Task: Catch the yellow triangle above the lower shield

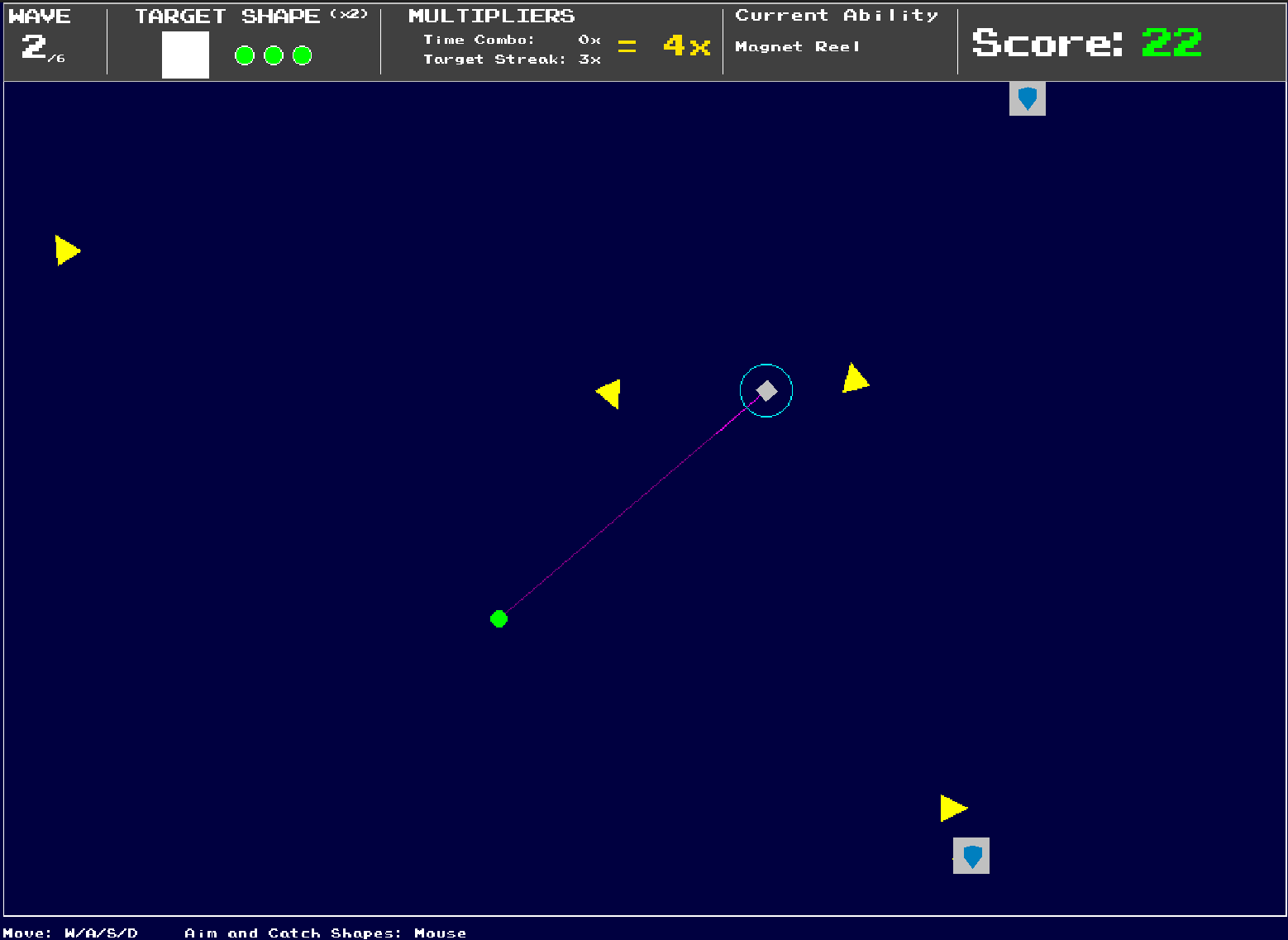Action: point(953,808)
